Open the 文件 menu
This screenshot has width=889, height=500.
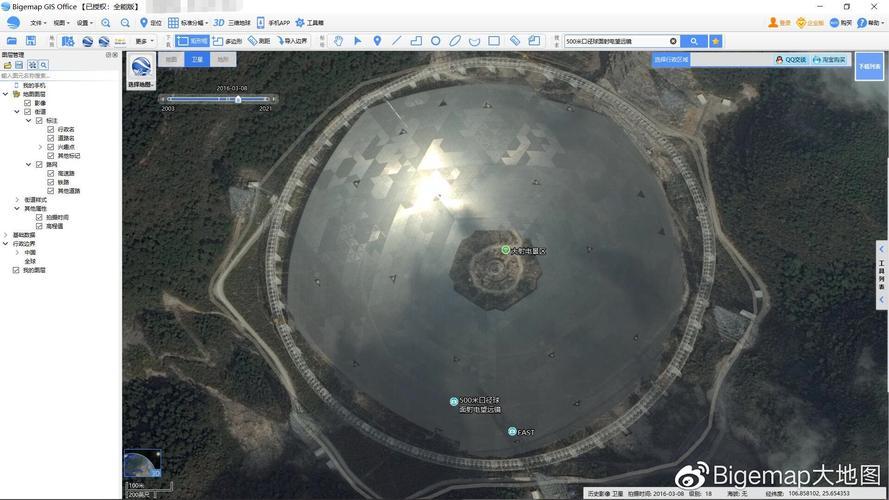[37, 22]
